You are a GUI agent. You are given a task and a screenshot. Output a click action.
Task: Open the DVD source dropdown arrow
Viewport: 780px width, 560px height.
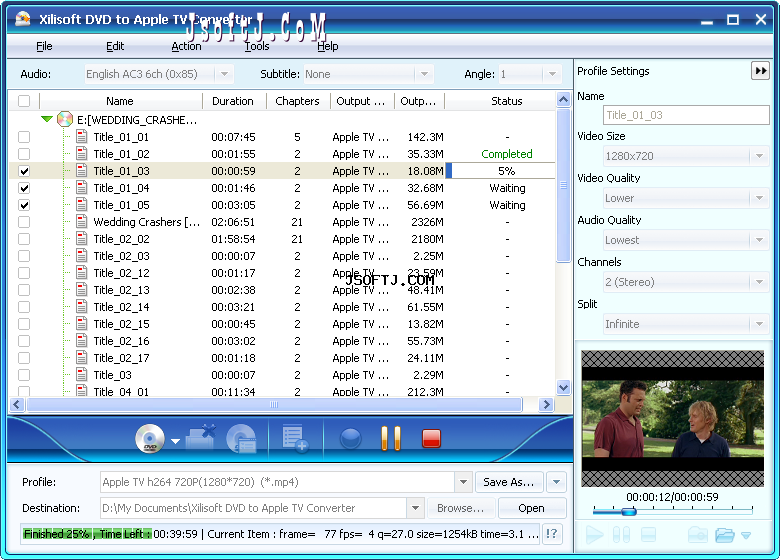point(175,441)
